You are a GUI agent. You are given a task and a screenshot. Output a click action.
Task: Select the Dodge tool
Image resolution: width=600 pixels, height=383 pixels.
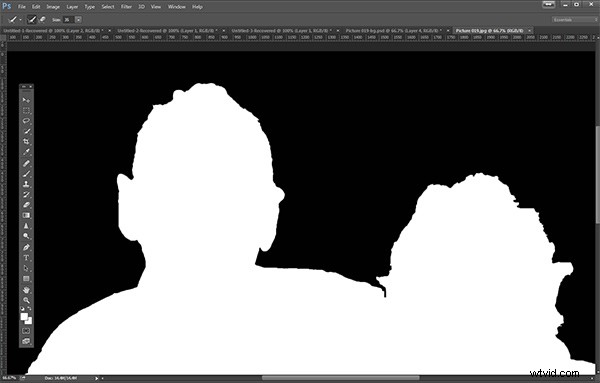point(26,236)
